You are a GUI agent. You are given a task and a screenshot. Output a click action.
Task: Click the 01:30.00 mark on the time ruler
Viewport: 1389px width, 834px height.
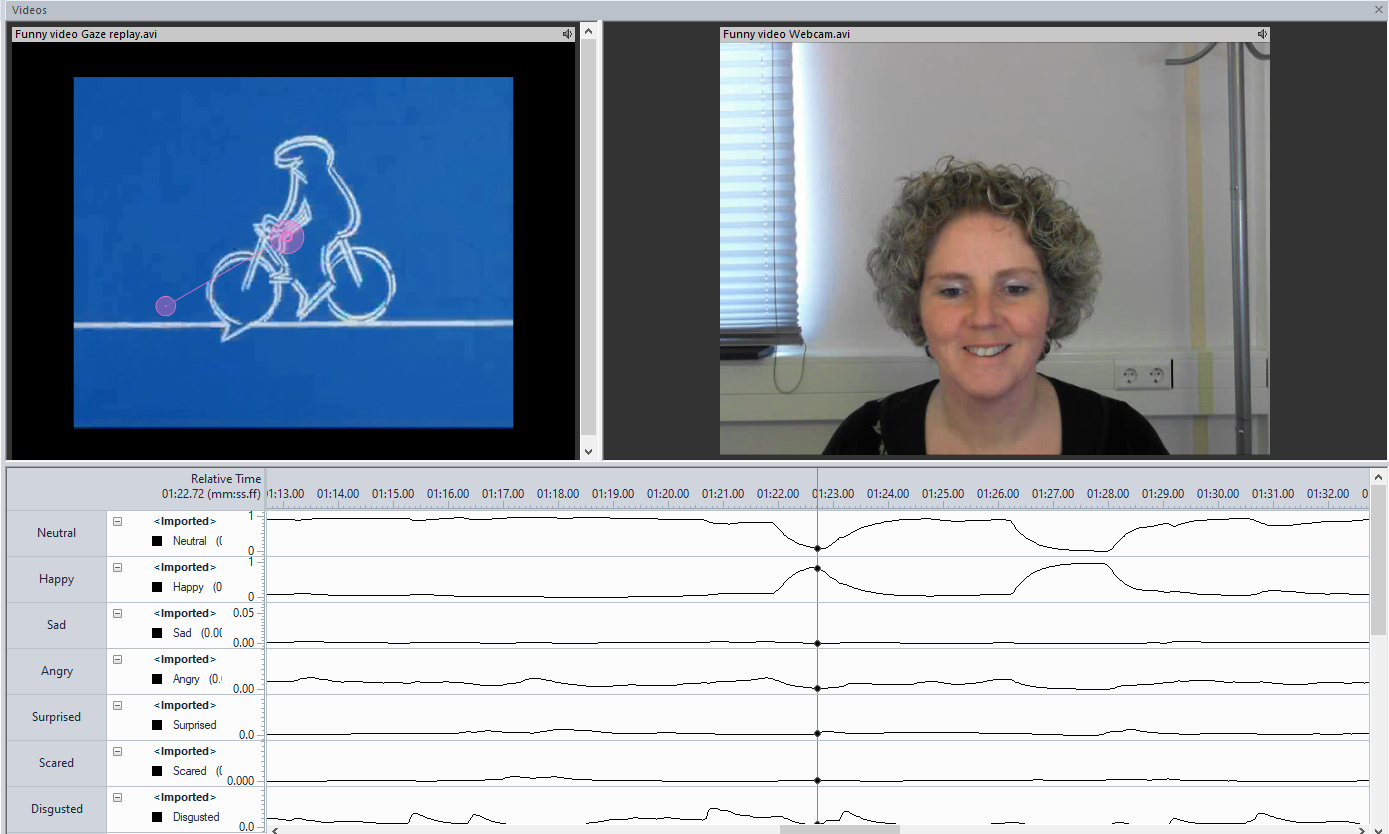[1218, 494]
